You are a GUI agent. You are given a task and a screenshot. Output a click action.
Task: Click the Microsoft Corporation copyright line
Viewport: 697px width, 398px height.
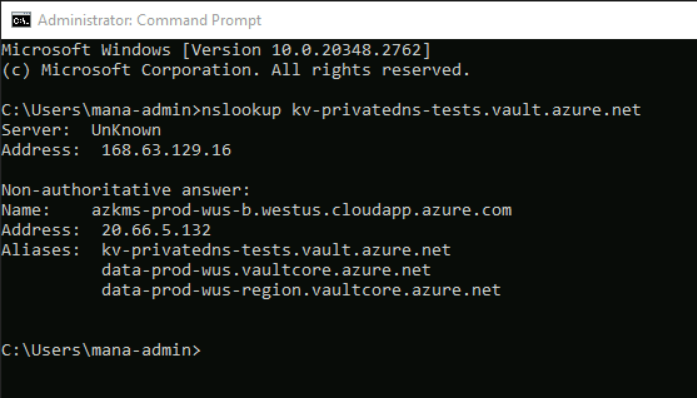point(236,70)
